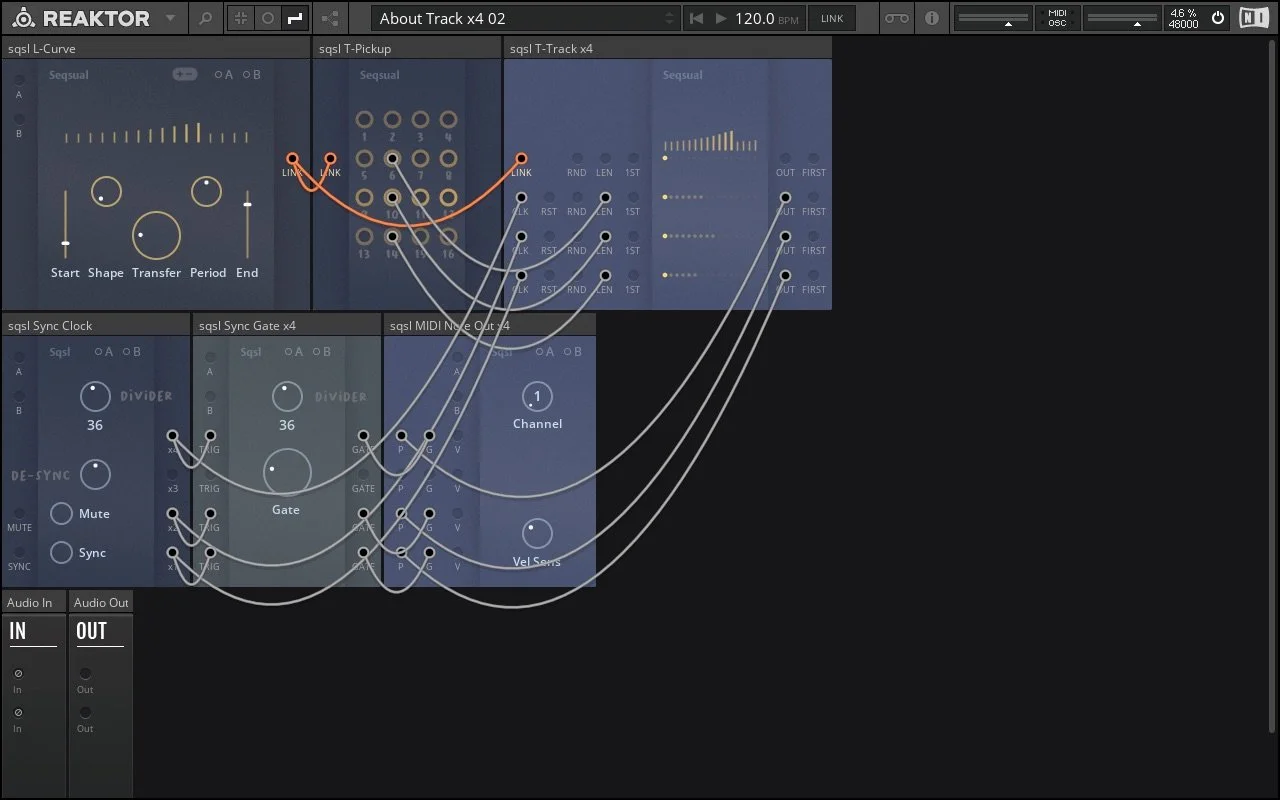Select the sqsl Sync Clock module header
The height and width of the screenshot is (800, 1280).
pos(95,325)
